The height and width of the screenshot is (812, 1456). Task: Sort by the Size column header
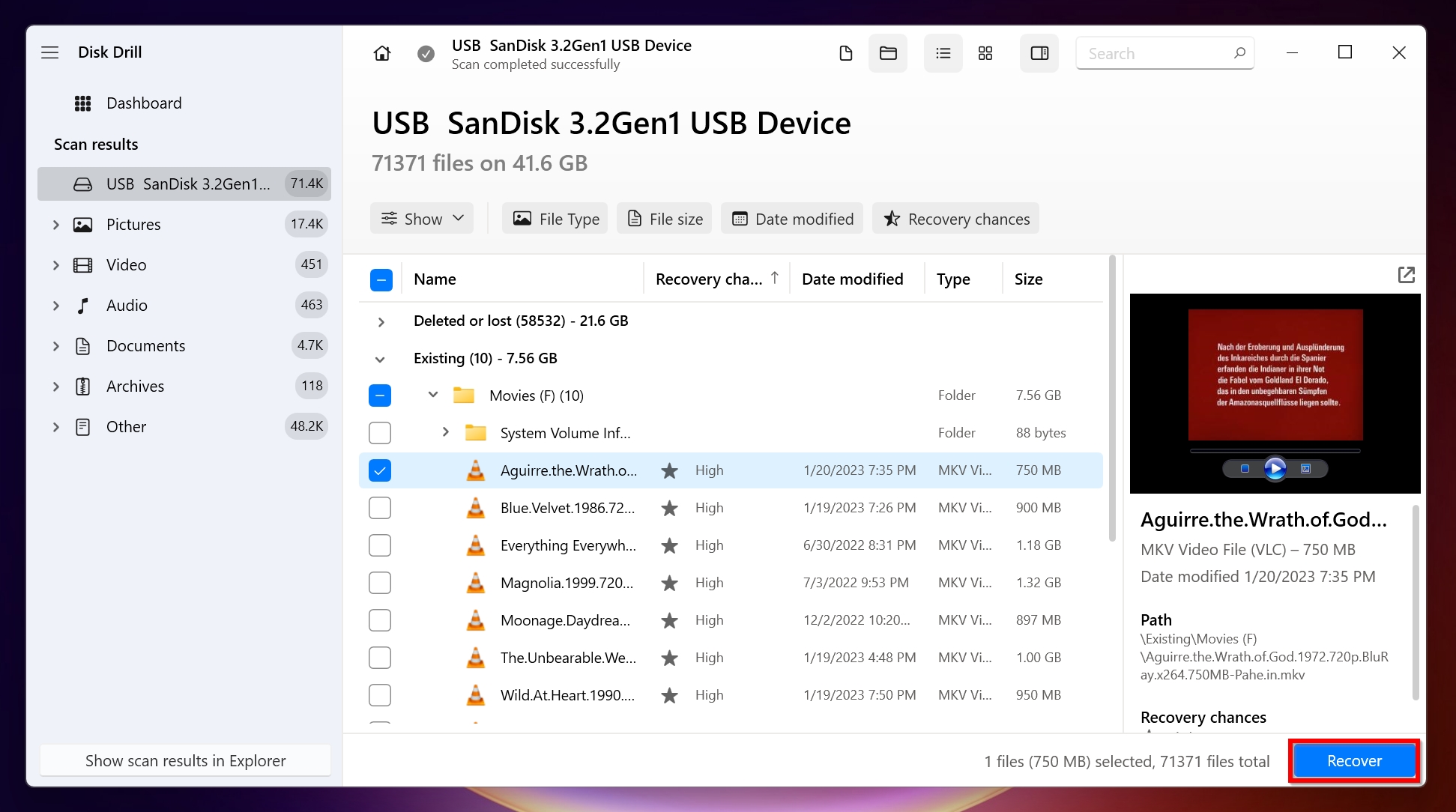[1028, 279]
